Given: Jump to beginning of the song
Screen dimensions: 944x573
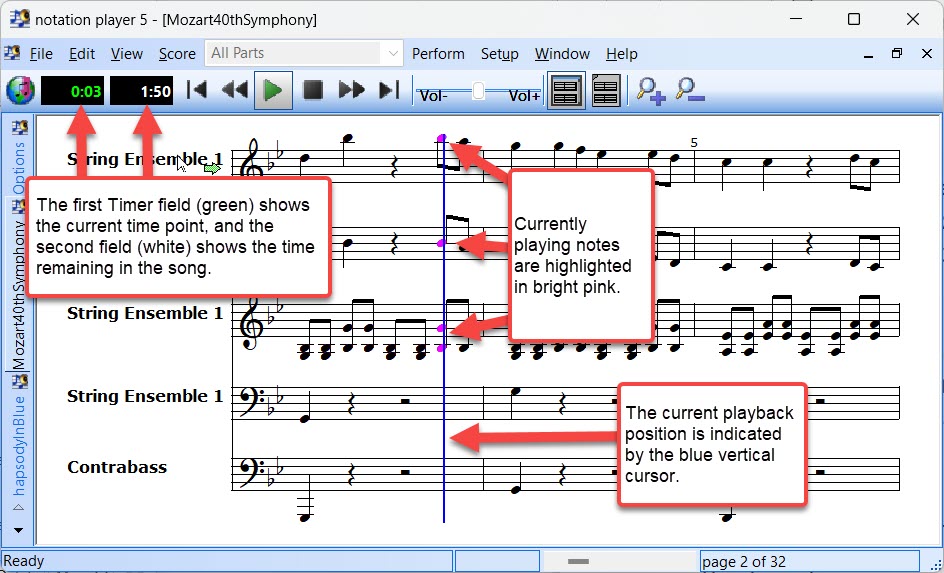Looking at the screenshot, I should [x=197, y=90].
